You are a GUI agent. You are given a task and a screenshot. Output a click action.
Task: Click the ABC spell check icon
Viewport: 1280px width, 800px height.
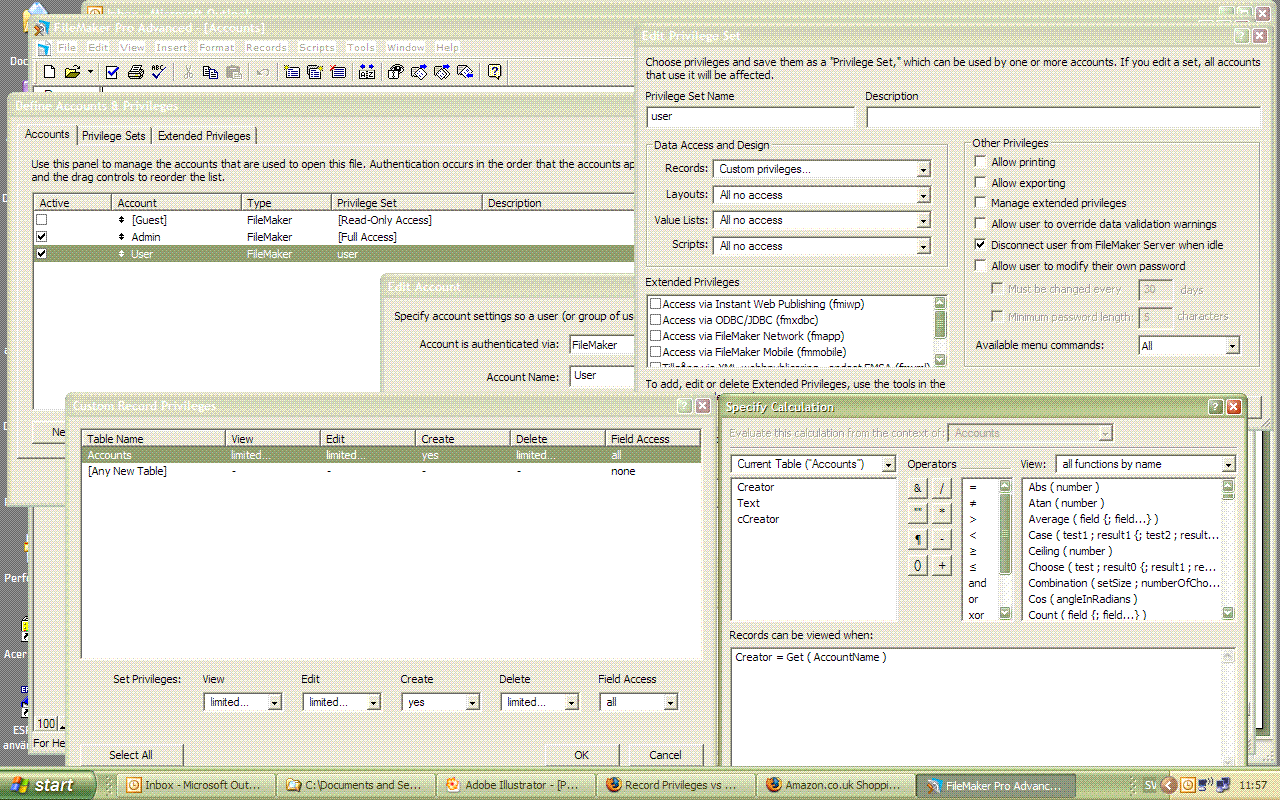point(159,72)
